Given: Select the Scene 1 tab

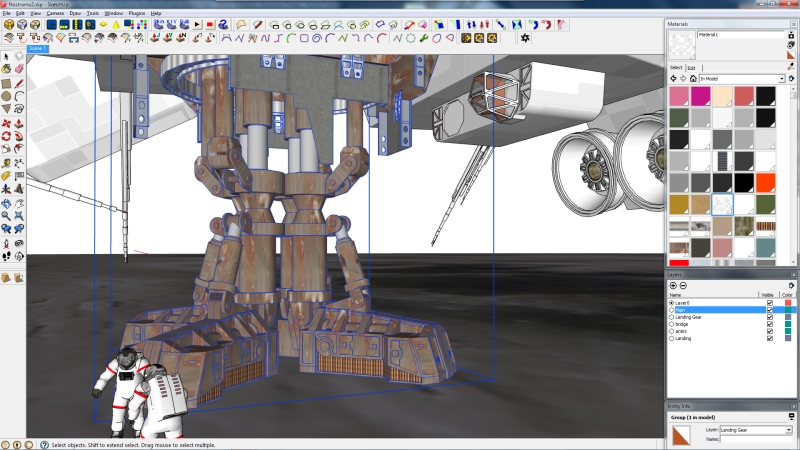Looking at the screenshot, I should click(38, 48).
